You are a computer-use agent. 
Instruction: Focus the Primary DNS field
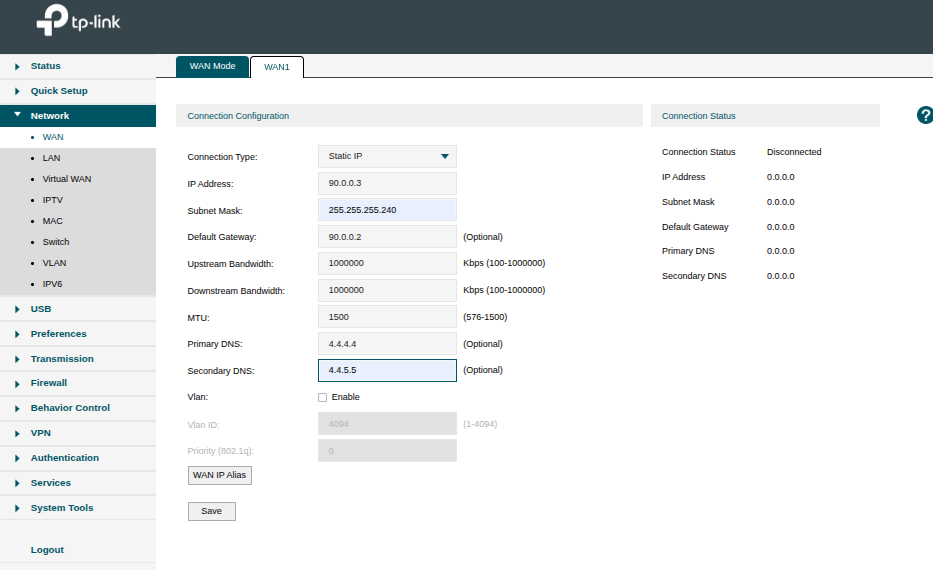[387, 344]
